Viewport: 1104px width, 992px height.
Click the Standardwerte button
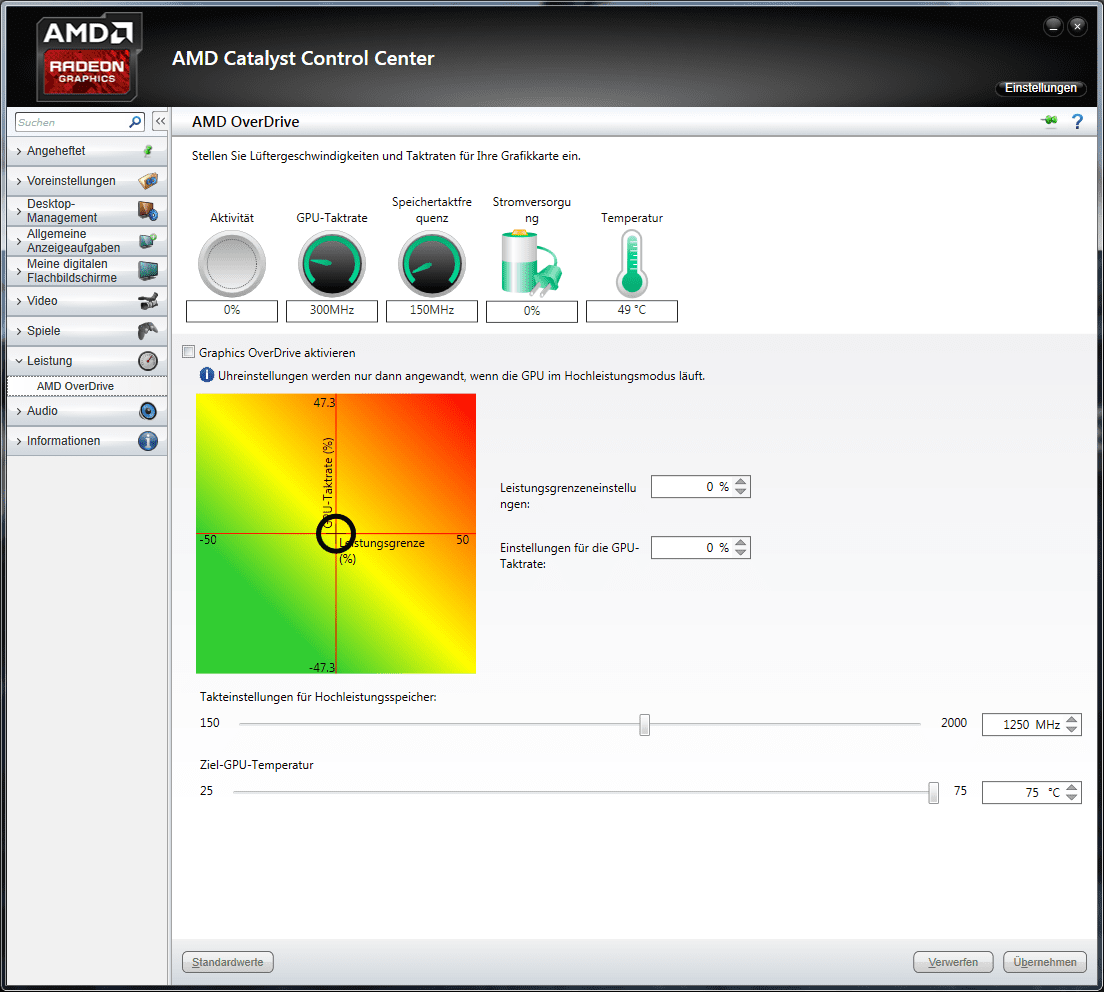coord(227,962)
